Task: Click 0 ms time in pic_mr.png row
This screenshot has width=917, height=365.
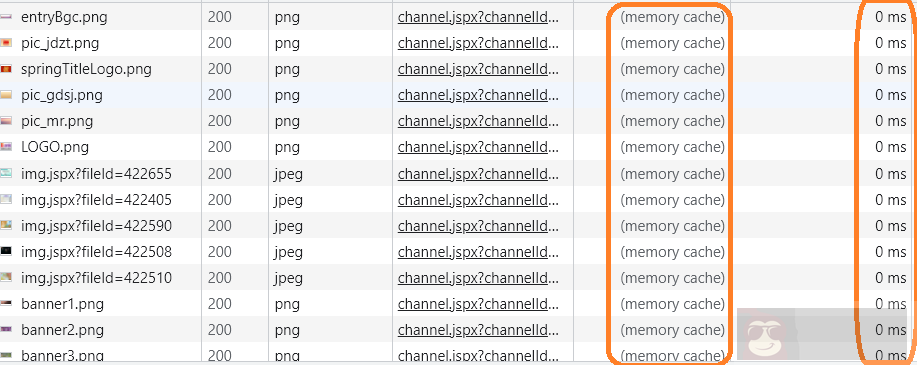Action: (891, 121)
